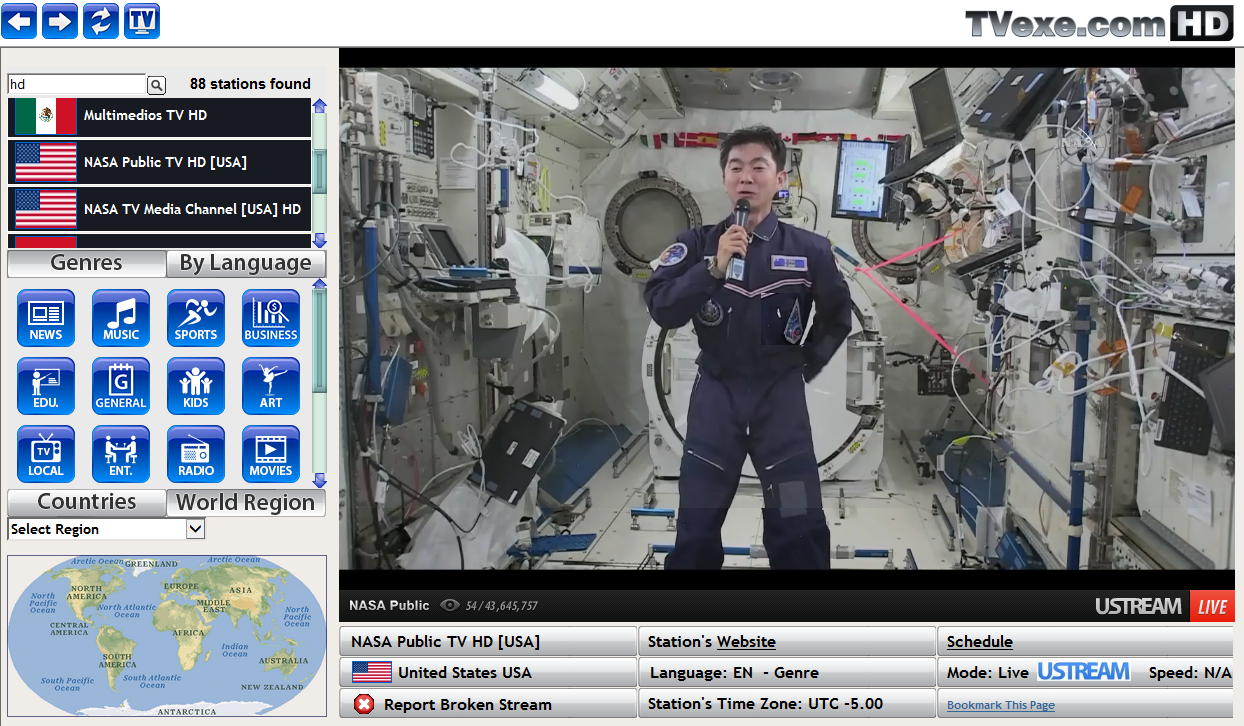Click the TVexe.com HD logo

coord(1099,24)
